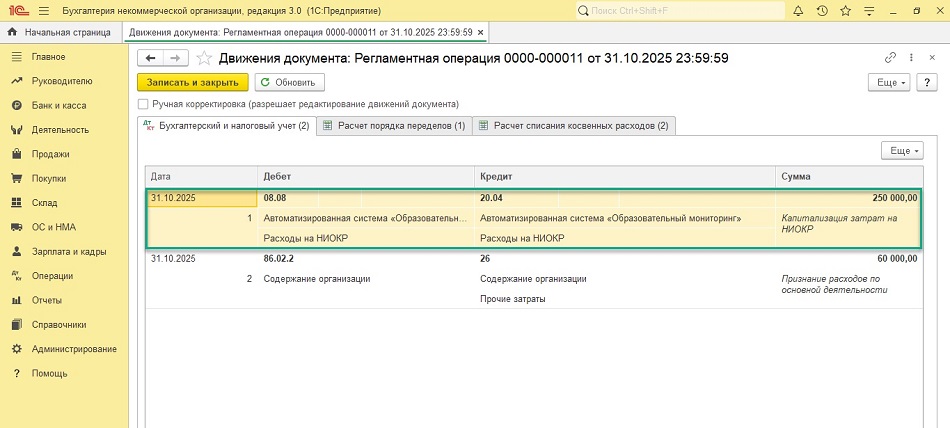Open the service menu with lines icon
This screenshot has height=428, width=950.
(x=870, y=10)
